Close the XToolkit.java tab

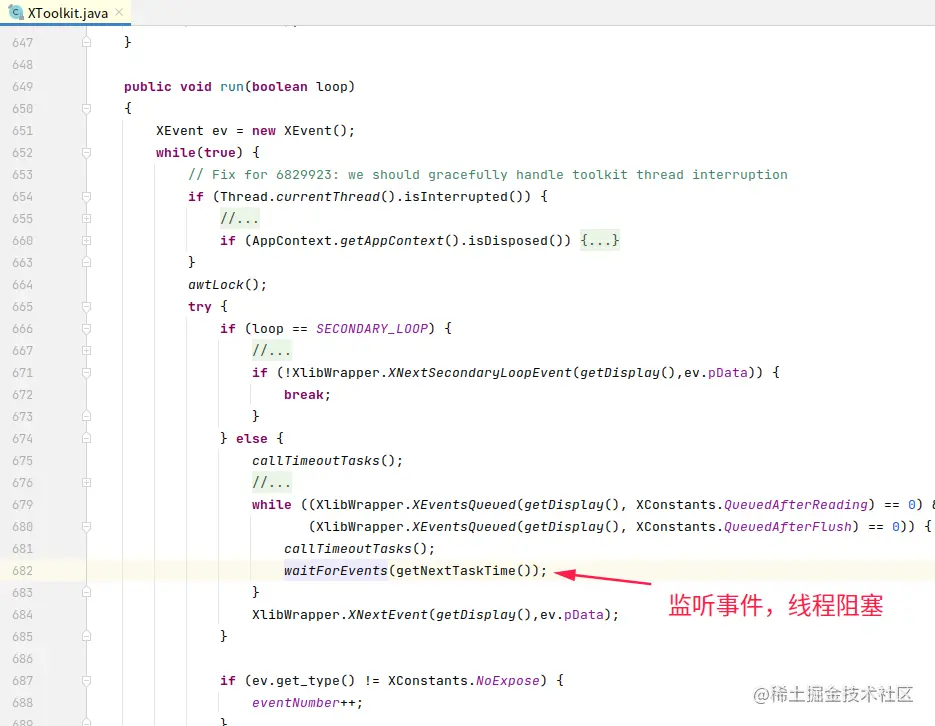coord(119,13)
